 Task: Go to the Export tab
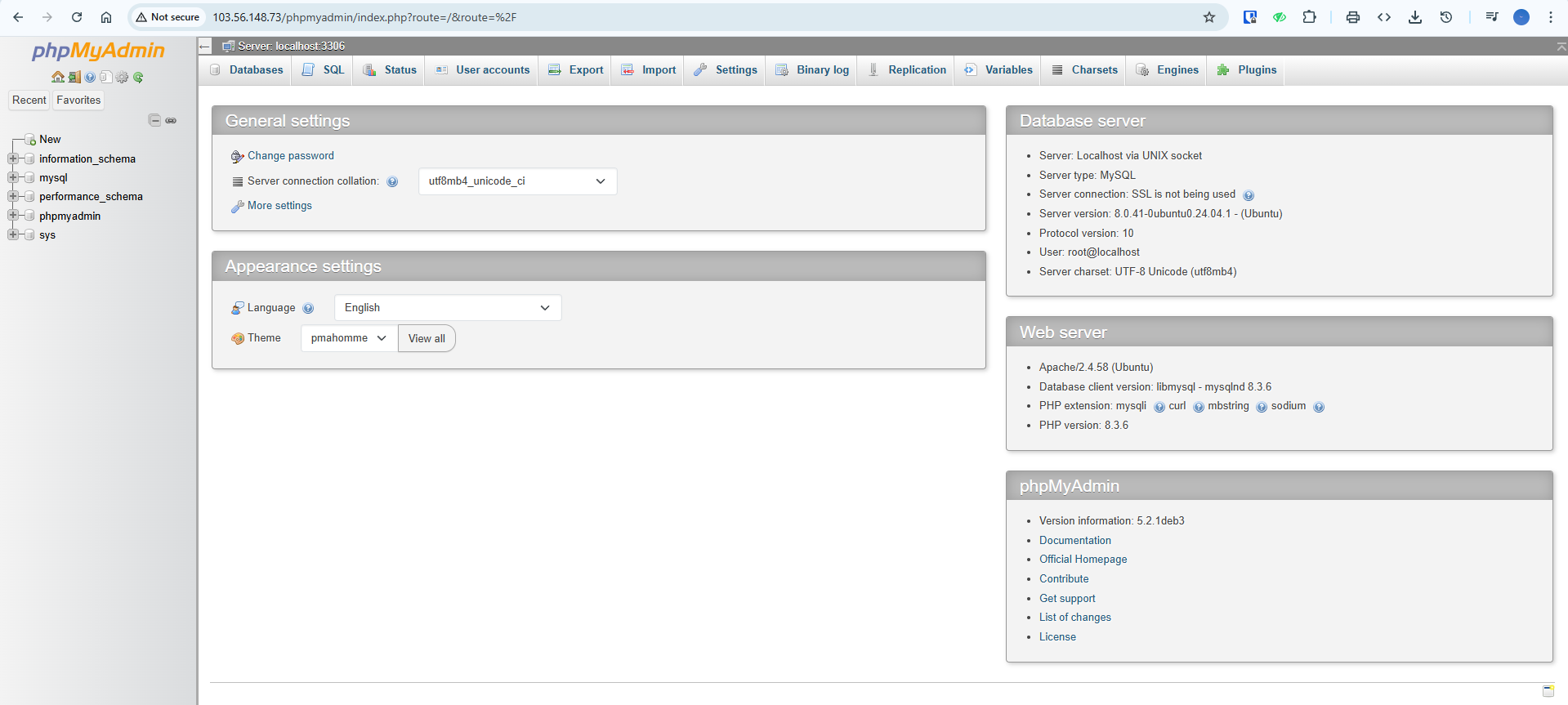coord(576,70)
